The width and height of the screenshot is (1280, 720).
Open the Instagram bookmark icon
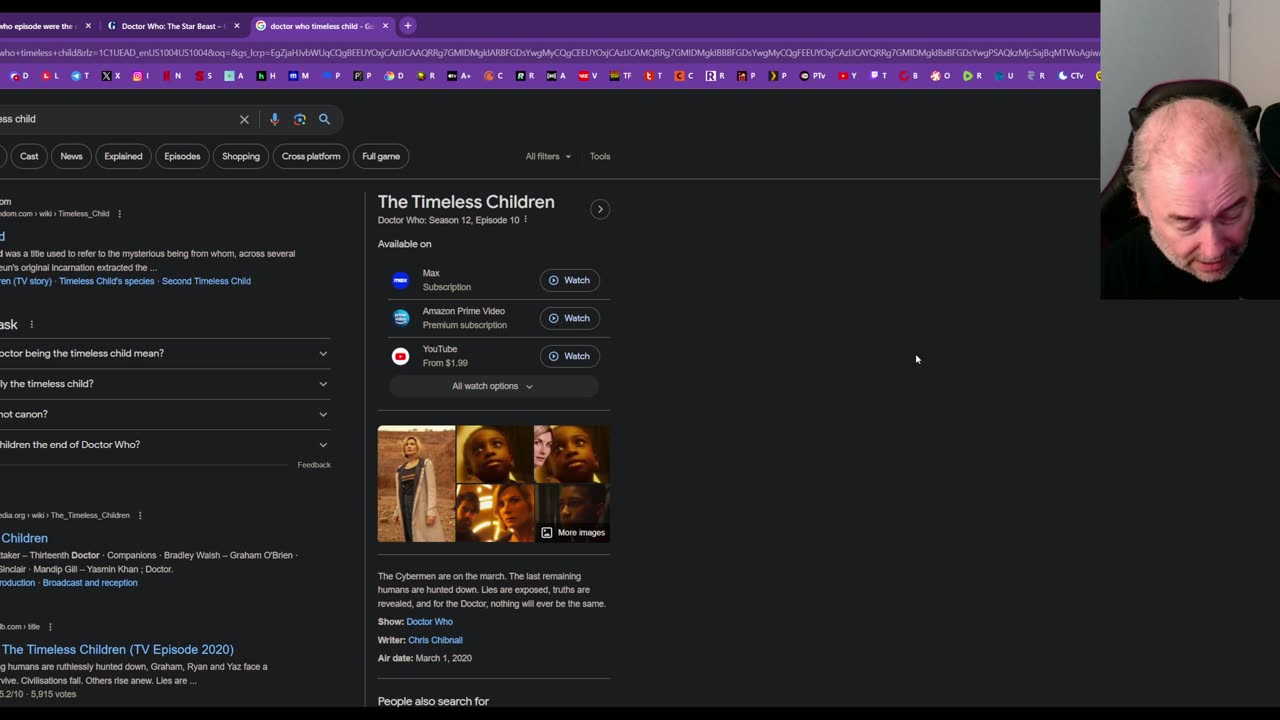click(141, 75)
